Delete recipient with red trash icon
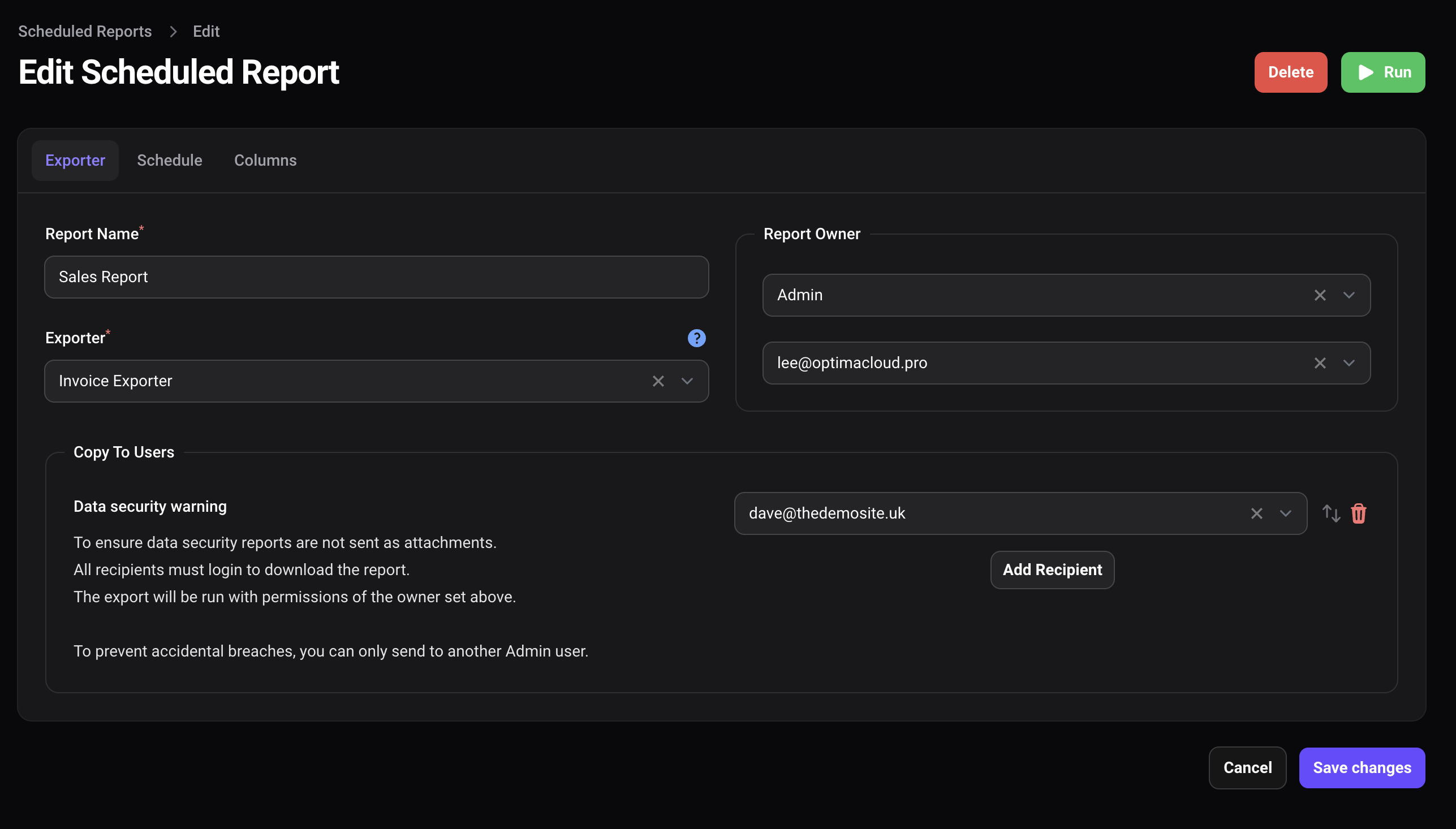Screen dimensions: 1456x829 [x=1358, y=513]
